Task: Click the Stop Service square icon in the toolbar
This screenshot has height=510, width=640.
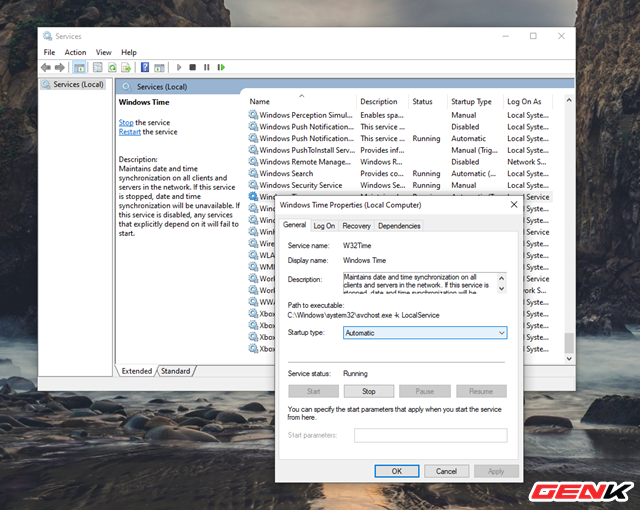Action: (x=193, y=67)
